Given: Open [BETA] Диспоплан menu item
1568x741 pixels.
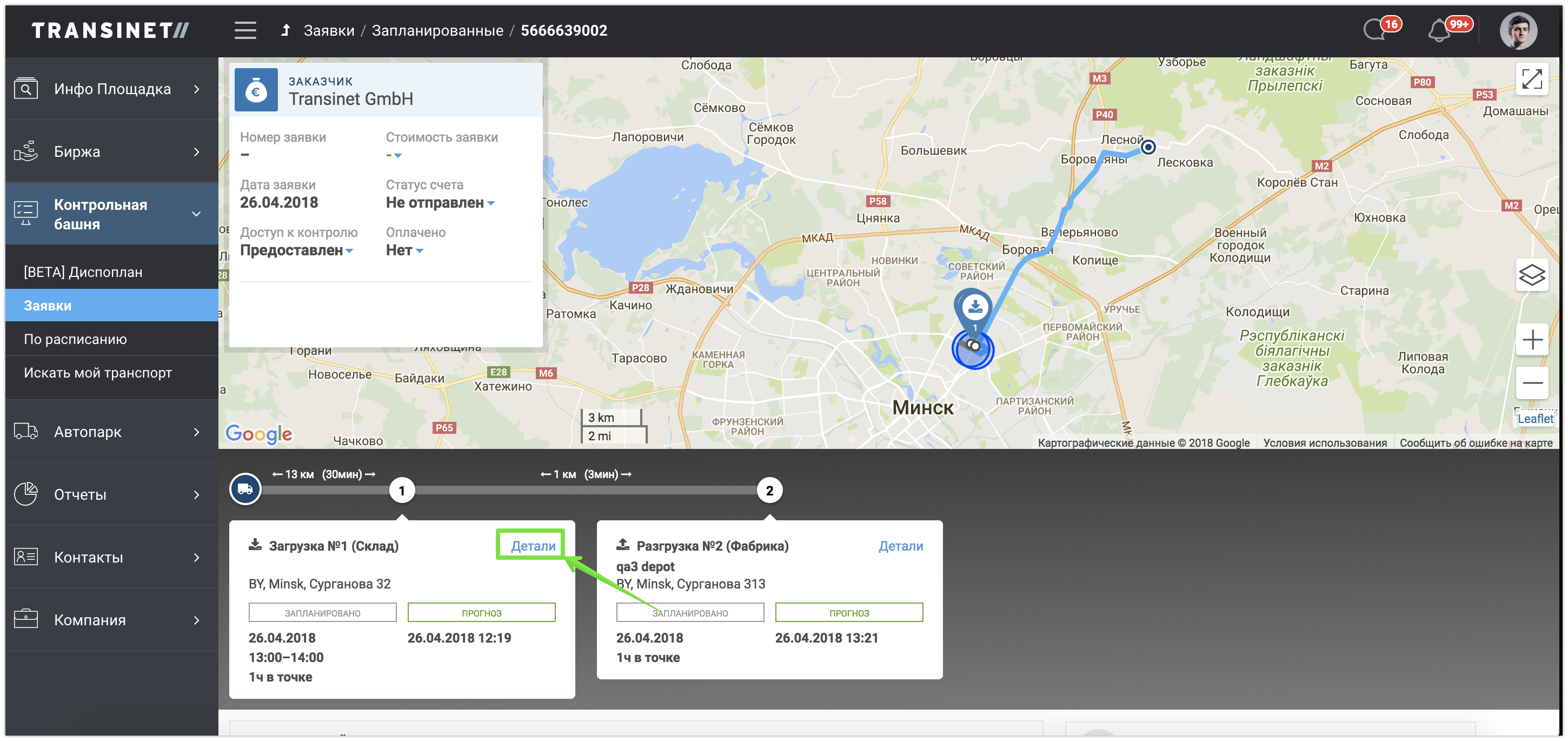Looking at the screenshot, I should [83, 272].
